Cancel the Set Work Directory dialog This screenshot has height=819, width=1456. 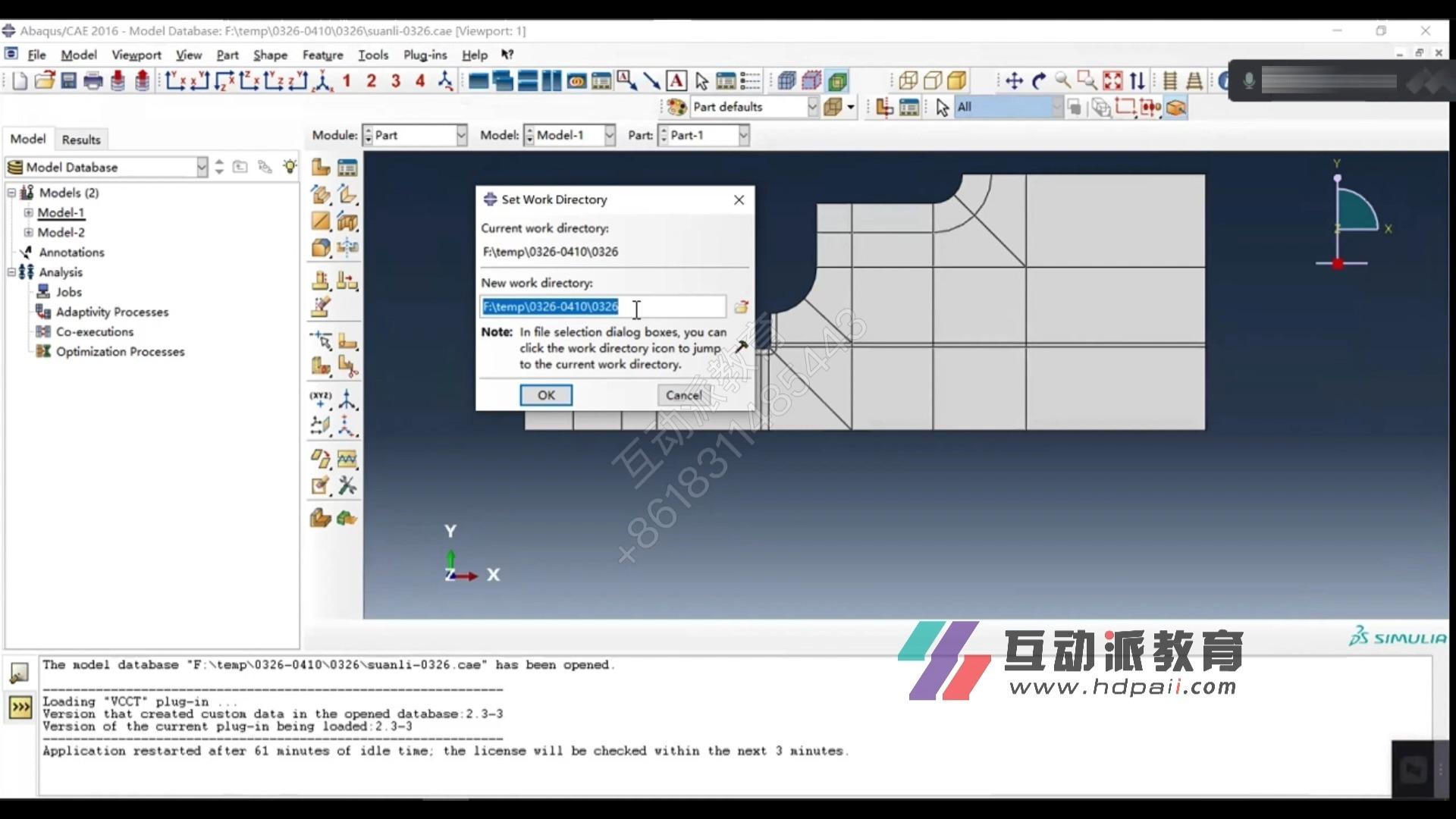(x=682, y=395)
